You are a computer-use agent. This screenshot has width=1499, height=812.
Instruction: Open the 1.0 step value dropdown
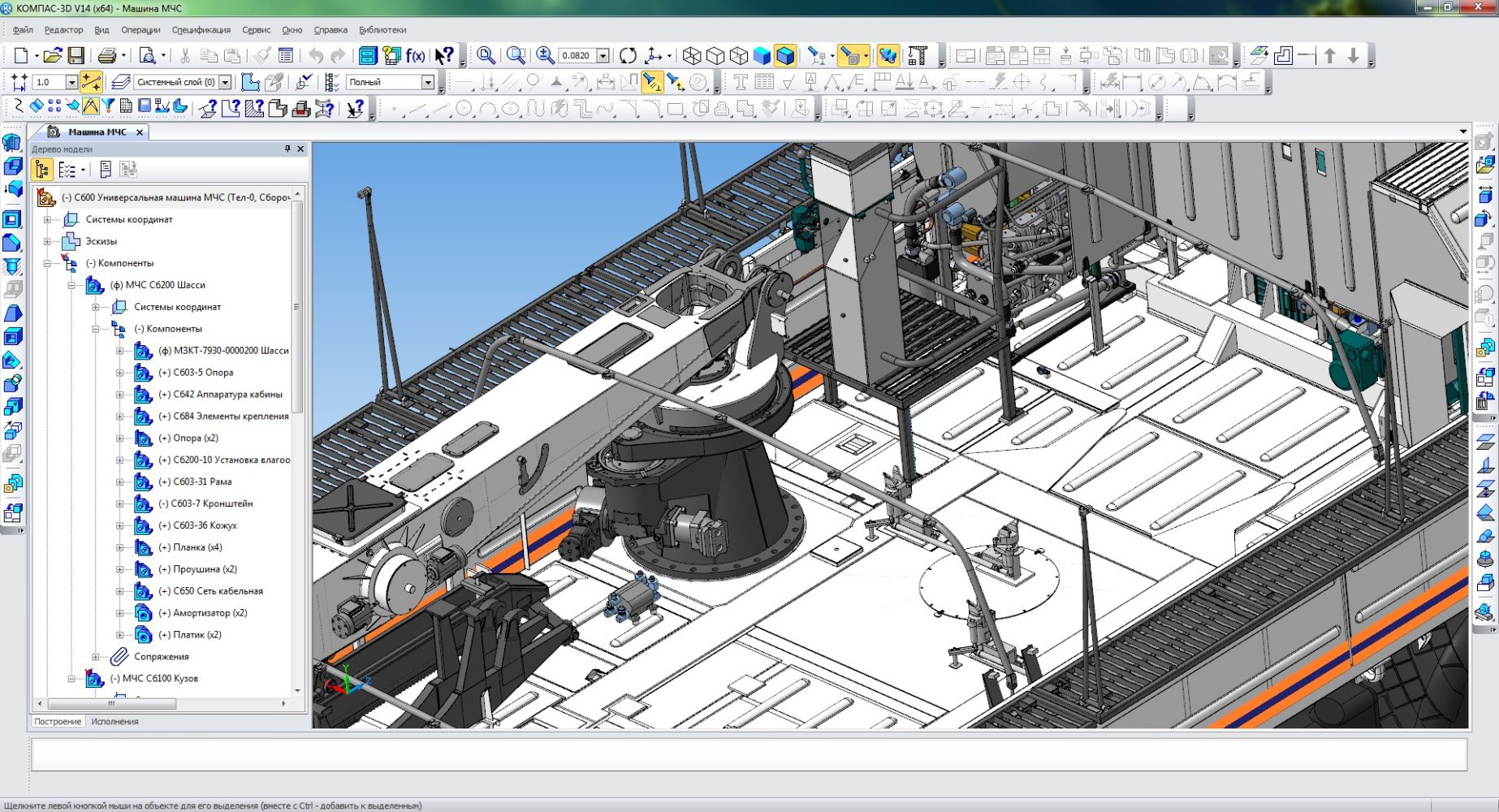[71, 82]
